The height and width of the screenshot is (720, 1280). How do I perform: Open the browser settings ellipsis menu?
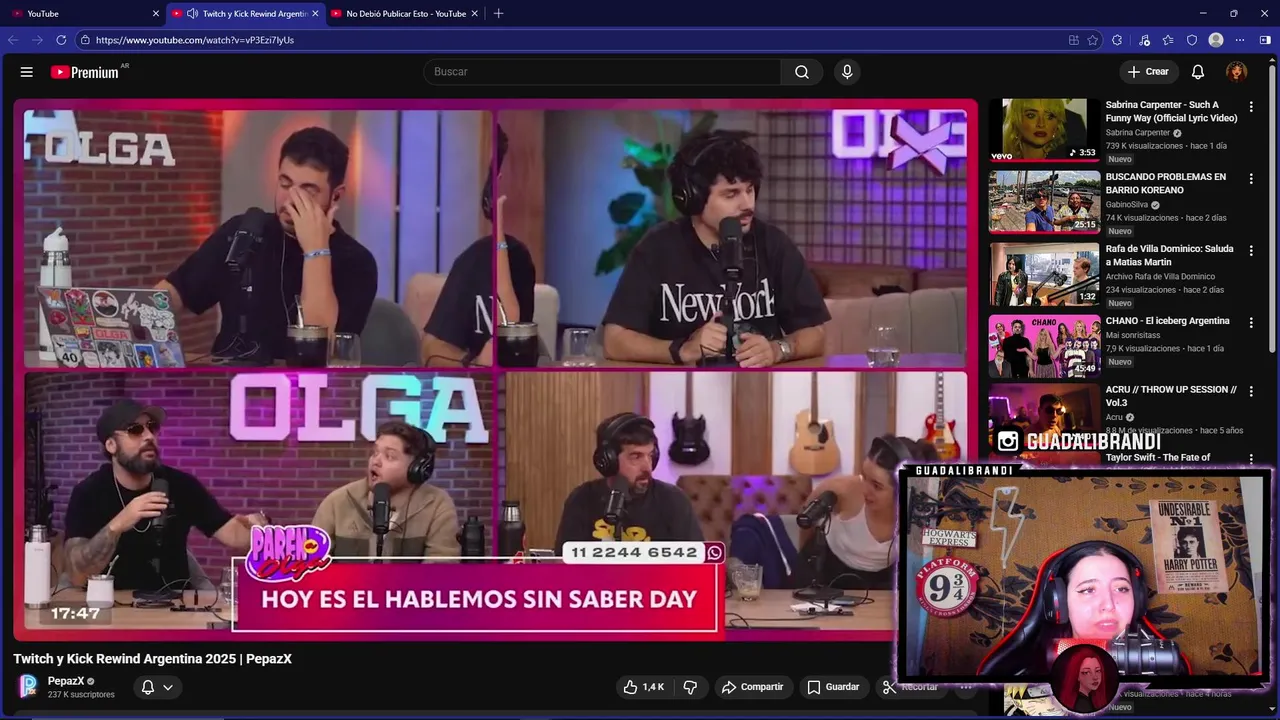(1240, 40)
